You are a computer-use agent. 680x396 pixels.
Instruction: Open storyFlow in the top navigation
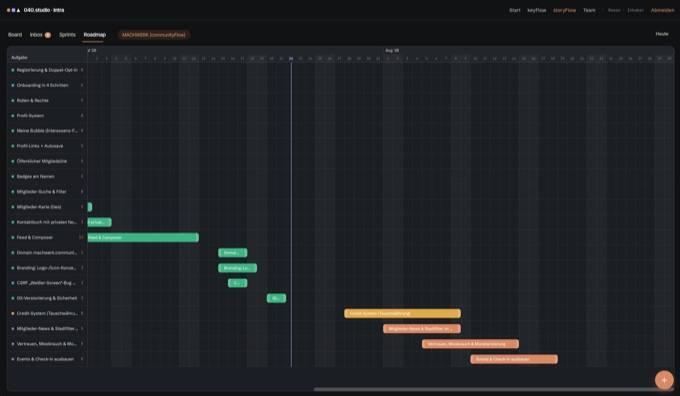point(564,10)
